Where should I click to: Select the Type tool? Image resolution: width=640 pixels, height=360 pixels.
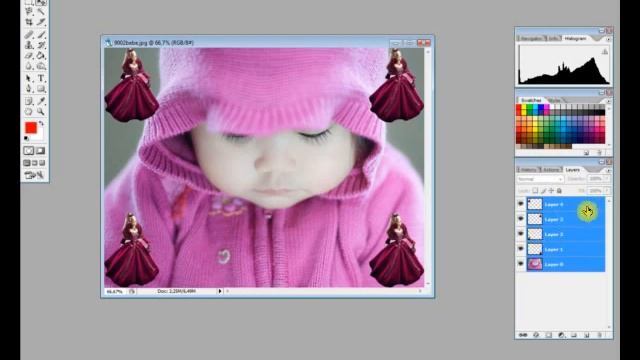pyautogui.click(x=41, y=78)
